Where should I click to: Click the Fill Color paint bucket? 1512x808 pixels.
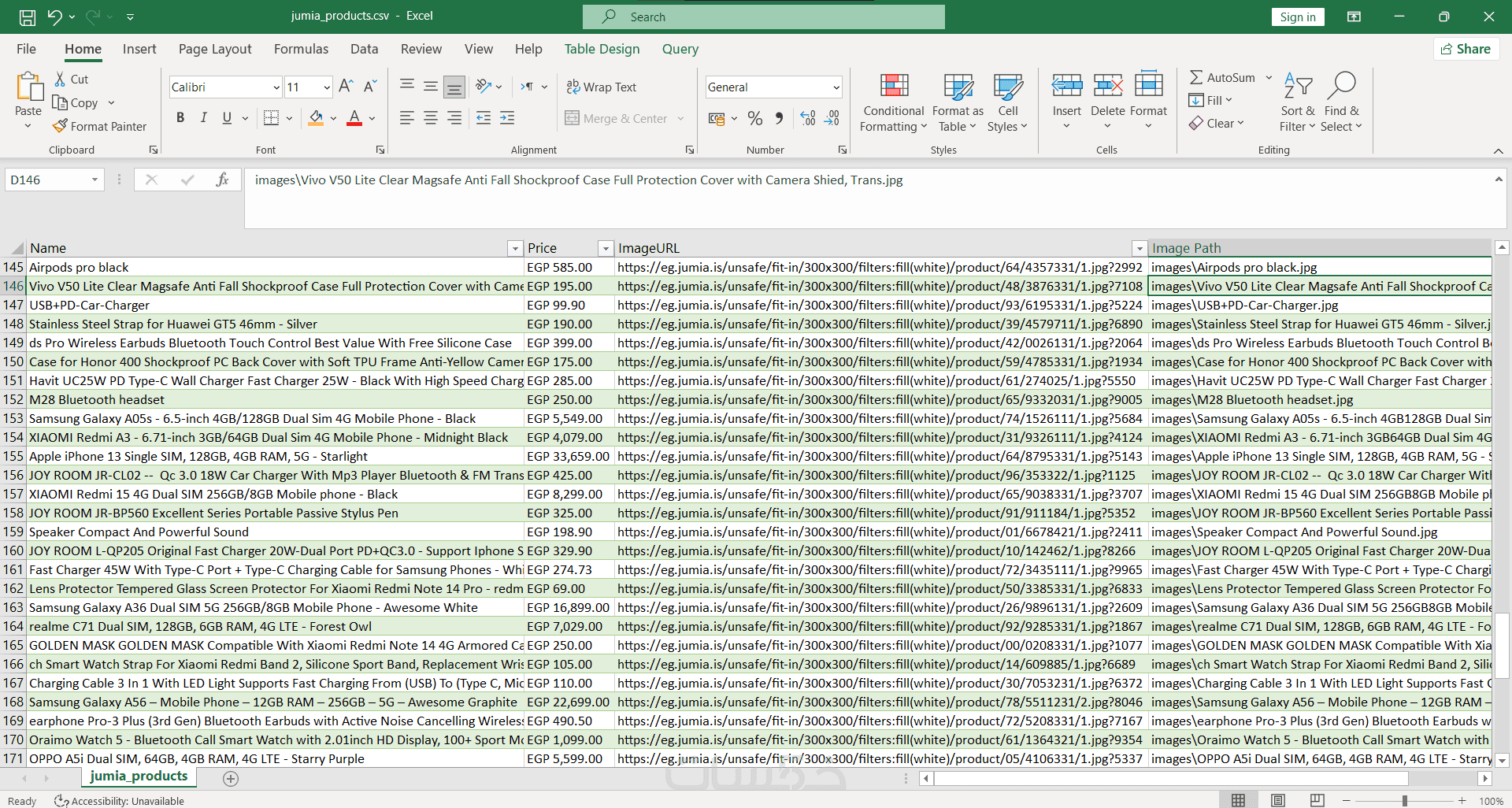317,118
